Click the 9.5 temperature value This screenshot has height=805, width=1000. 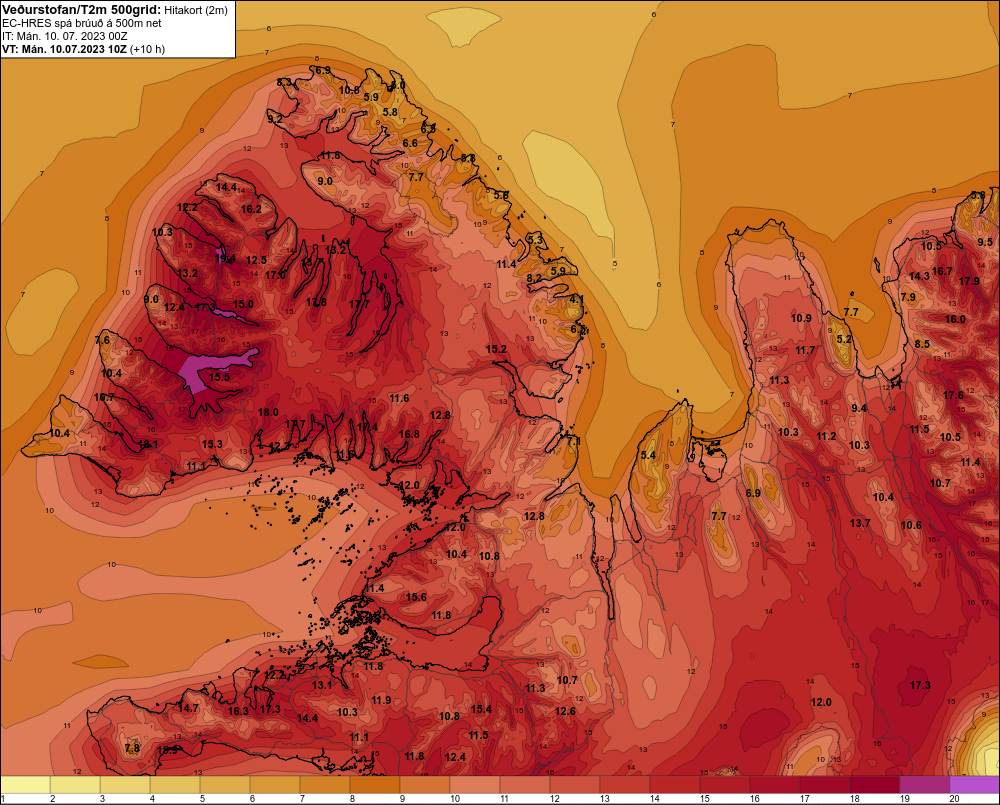point(985,242)
